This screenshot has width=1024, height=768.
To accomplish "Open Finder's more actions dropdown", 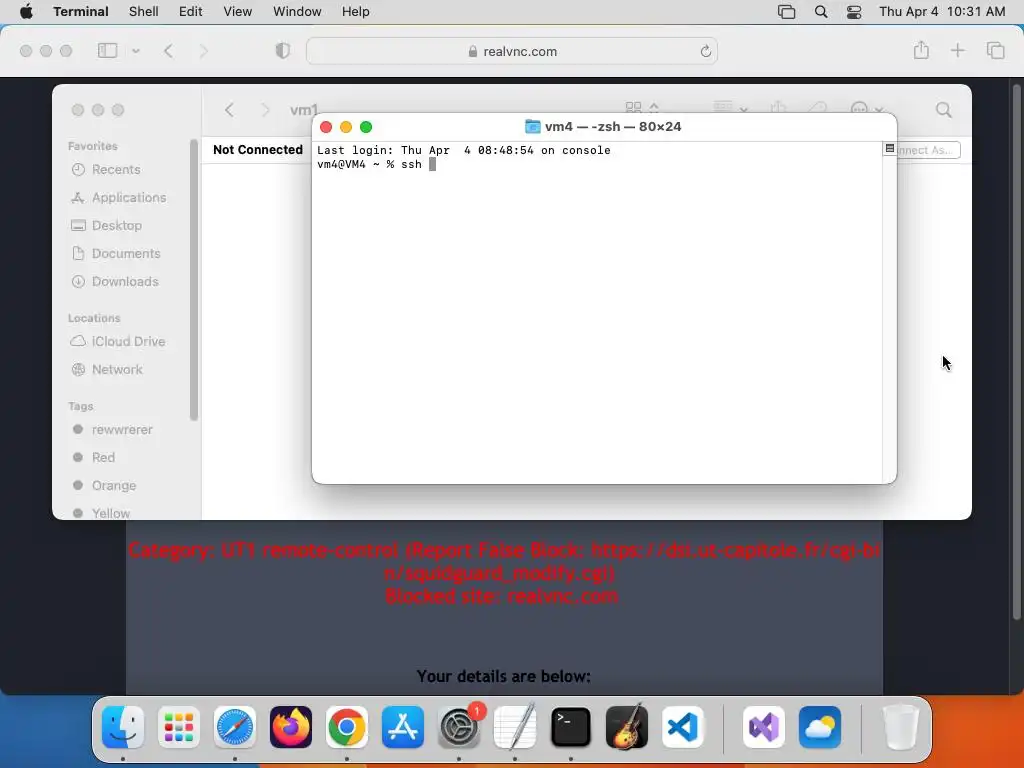I will tap(867, 108).
